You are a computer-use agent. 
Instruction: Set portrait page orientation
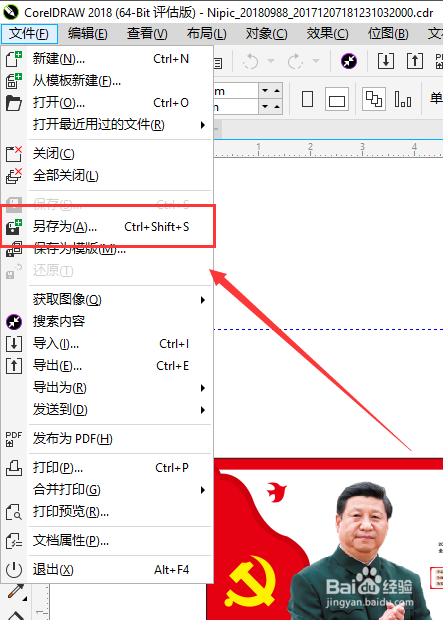[x=307, y=99]
